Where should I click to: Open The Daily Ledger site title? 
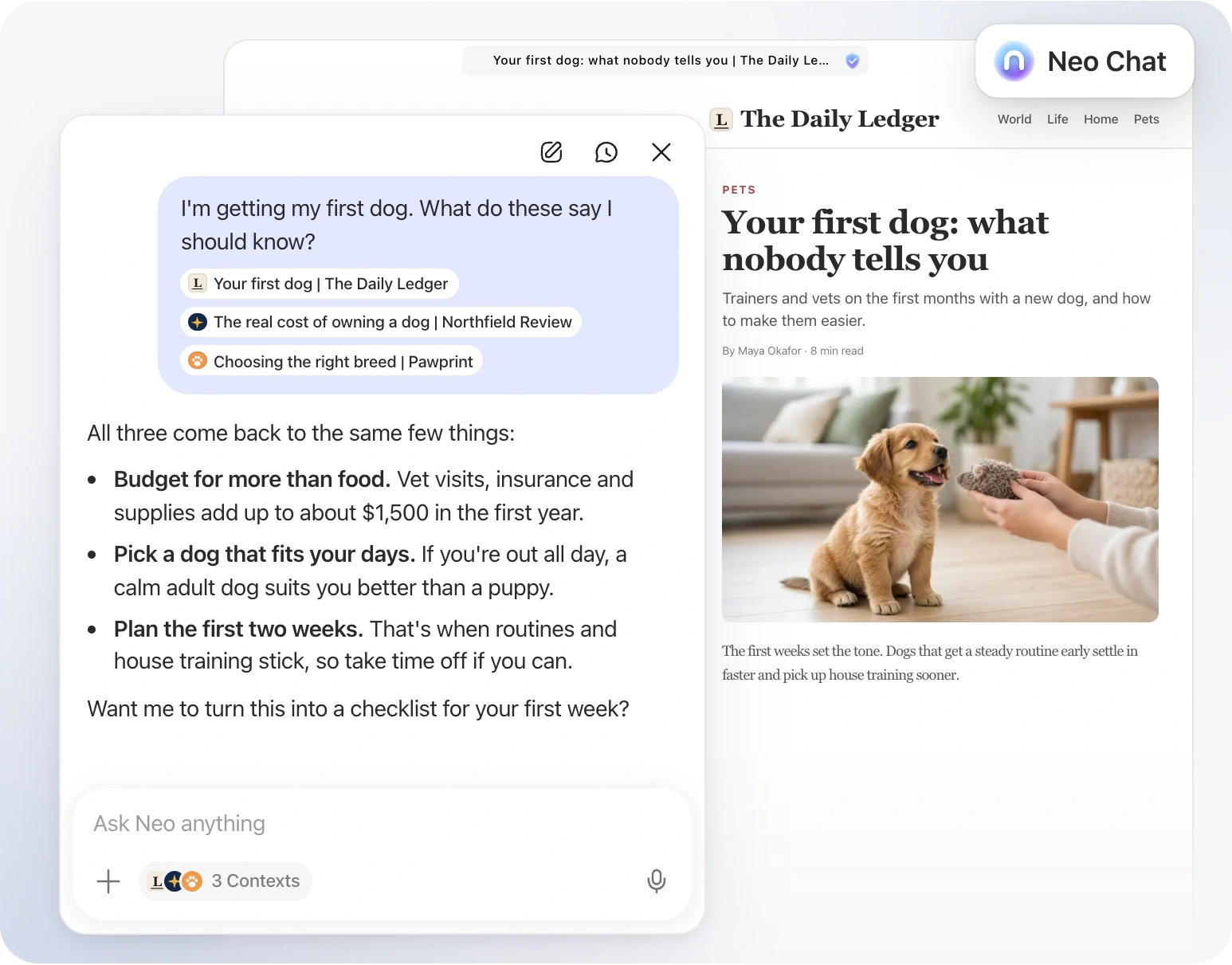click(840, 119)
